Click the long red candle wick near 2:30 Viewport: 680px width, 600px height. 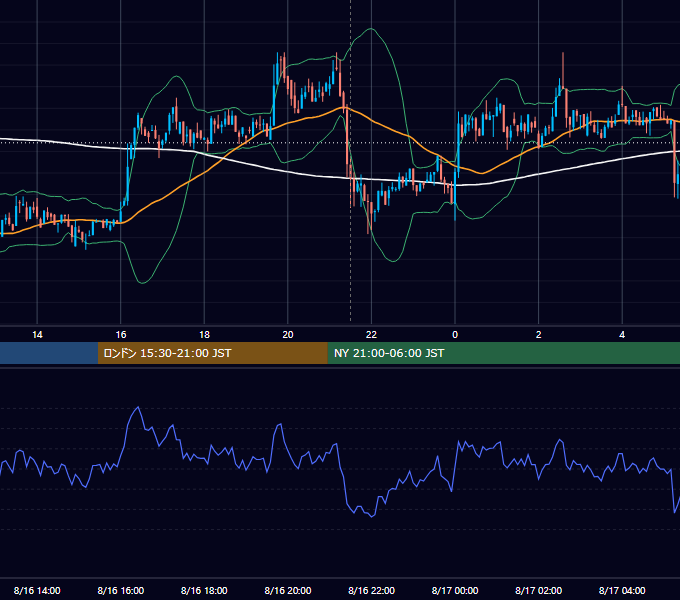point(563,70)
